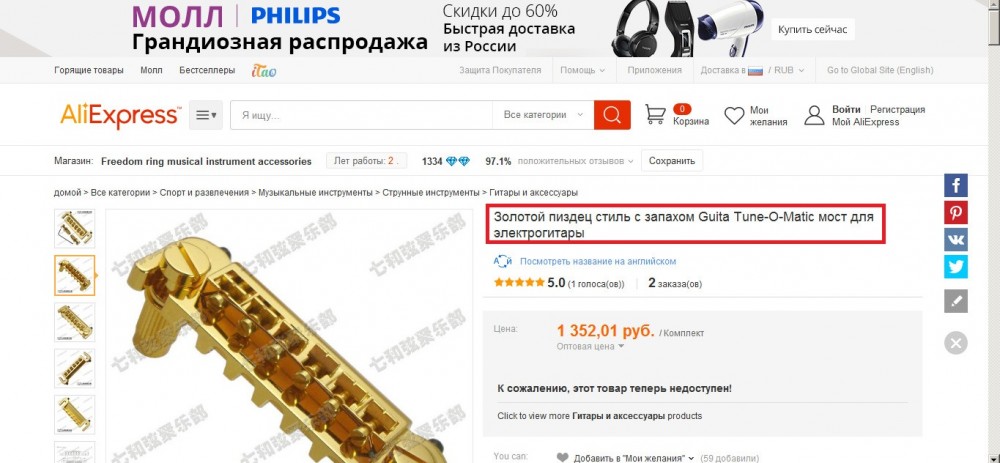The width and height of the screenshot is (1000, 463).
Task: Expand the Все категории search dropdown
Action: [543, 115]
